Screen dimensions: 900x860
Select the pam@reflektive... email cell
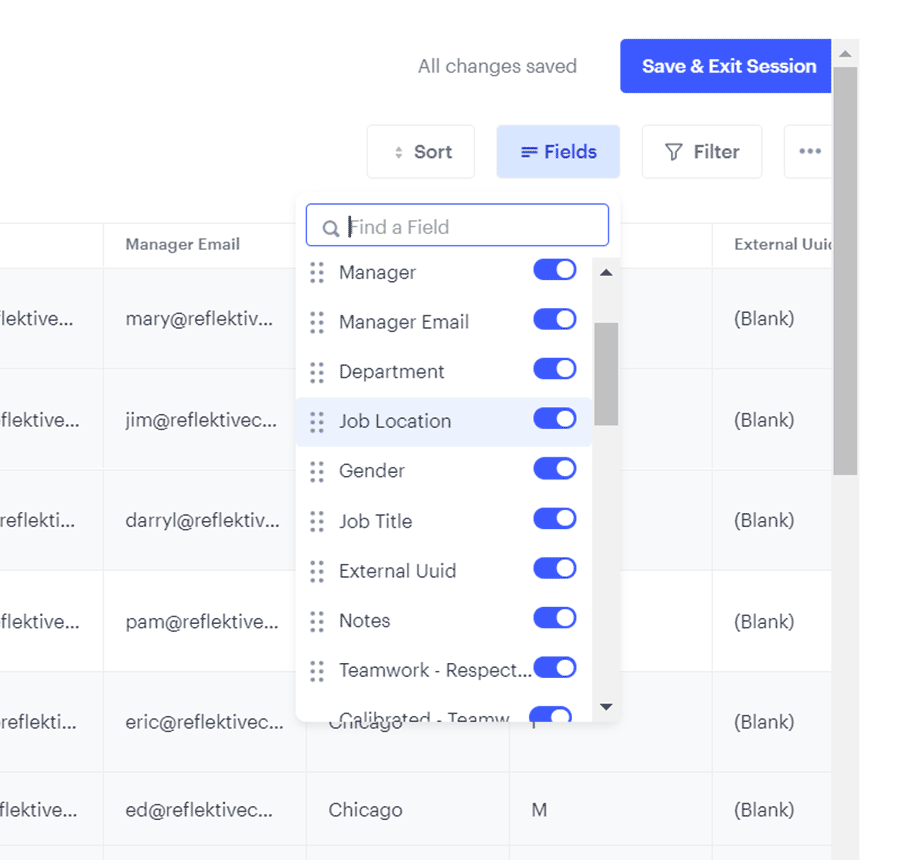[x=202, y=621]
